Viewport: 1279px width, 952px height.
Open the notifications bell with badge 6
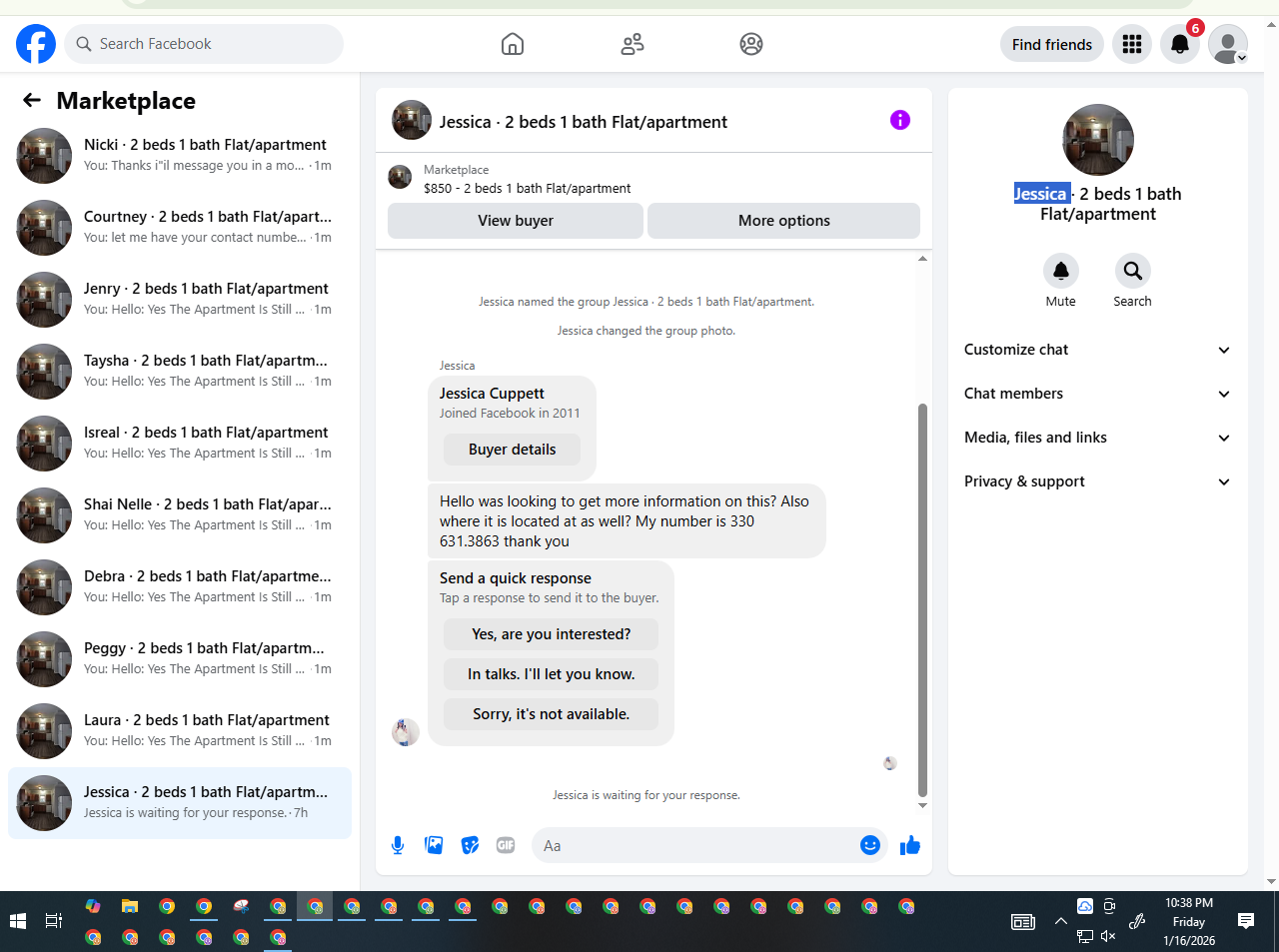pyautogui.click(x=1180, y=44)
